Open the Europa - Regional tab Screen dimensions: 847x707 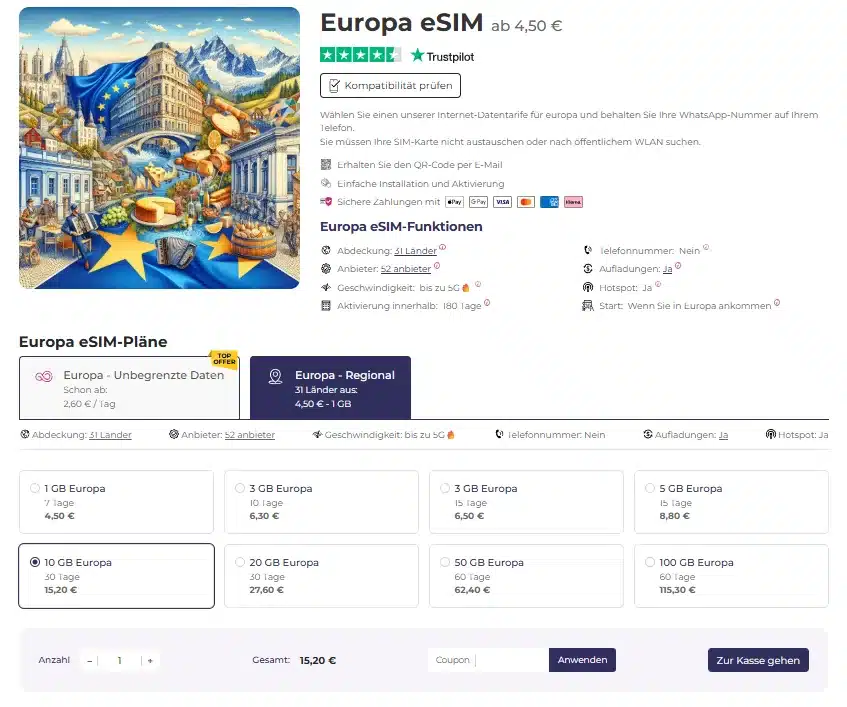(330, 388)
